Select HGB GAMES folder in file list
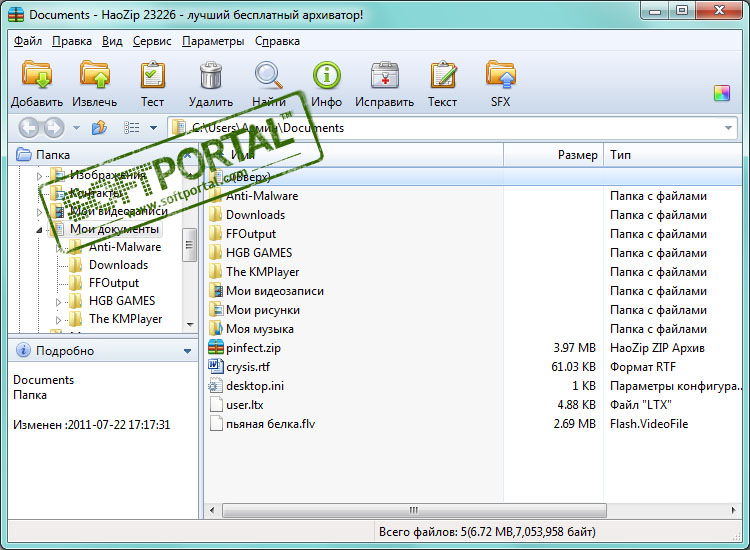Image resolution: width=750 pixels, height=550 pixels. (259, 253)
